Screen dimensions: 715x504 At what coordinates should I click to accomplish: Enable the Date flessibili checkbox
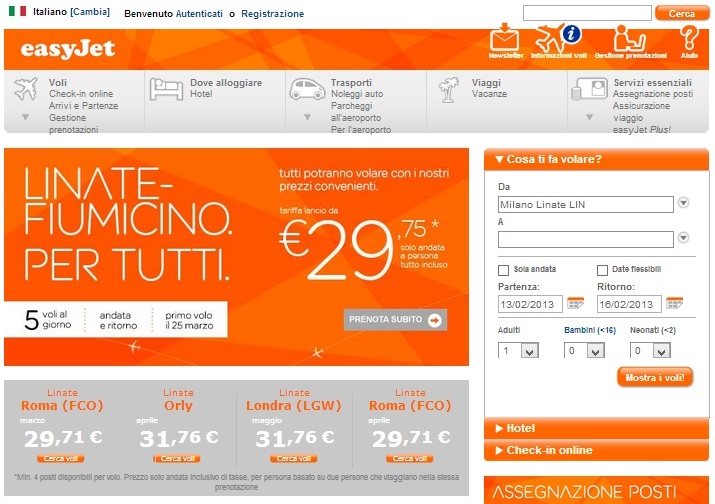coord(602,270)
